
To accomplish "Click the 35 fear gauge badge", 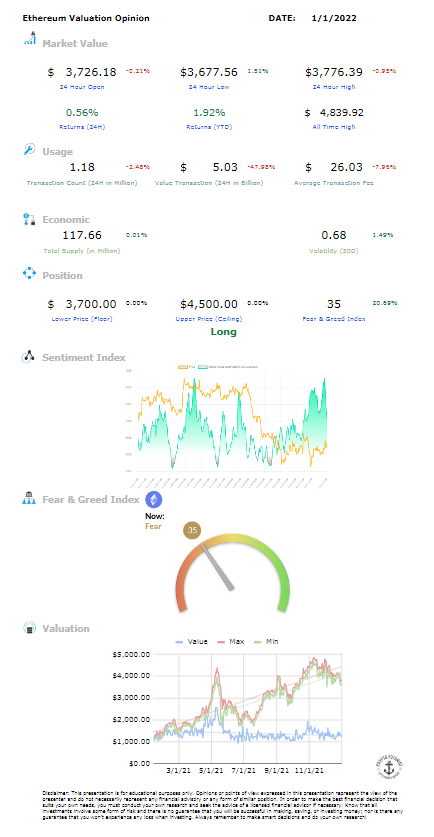I will click(x=193, y=531).
